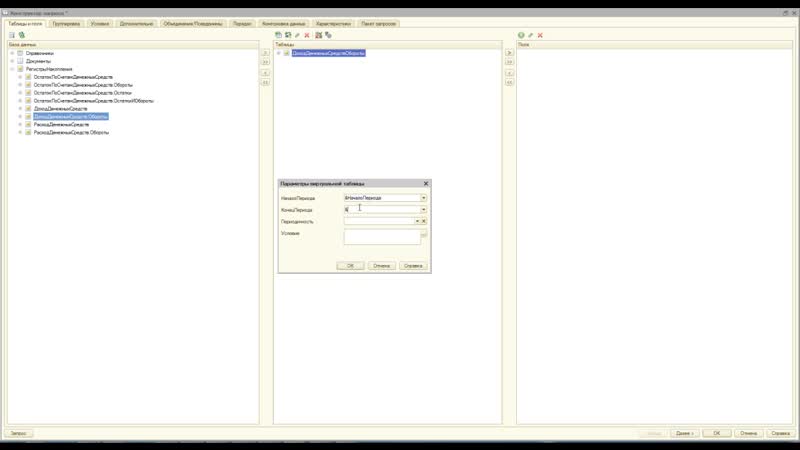
Task: Close the virtual table parameters dialog
Action: [426, 184]
